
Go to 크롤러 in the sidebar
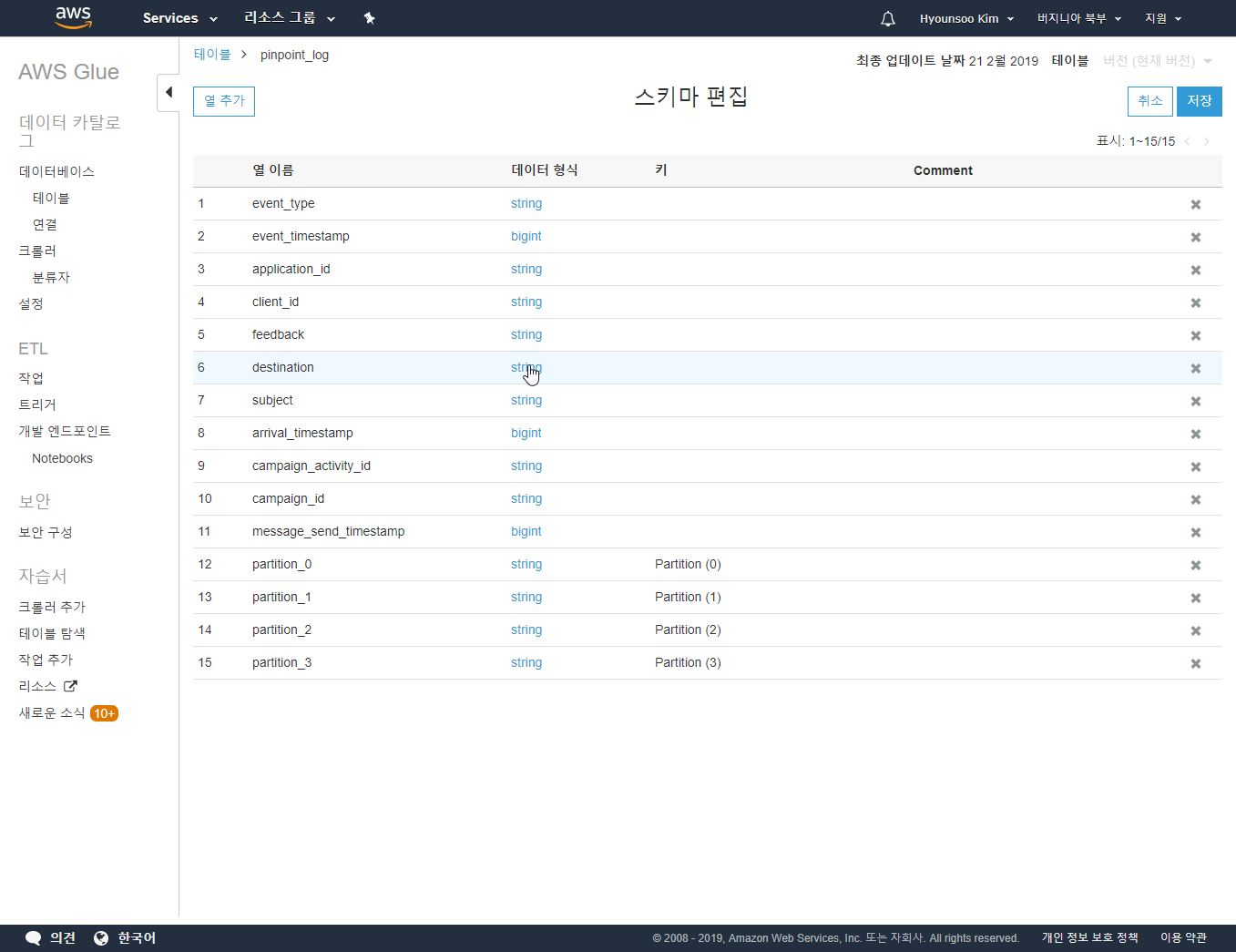pos(37,251)
